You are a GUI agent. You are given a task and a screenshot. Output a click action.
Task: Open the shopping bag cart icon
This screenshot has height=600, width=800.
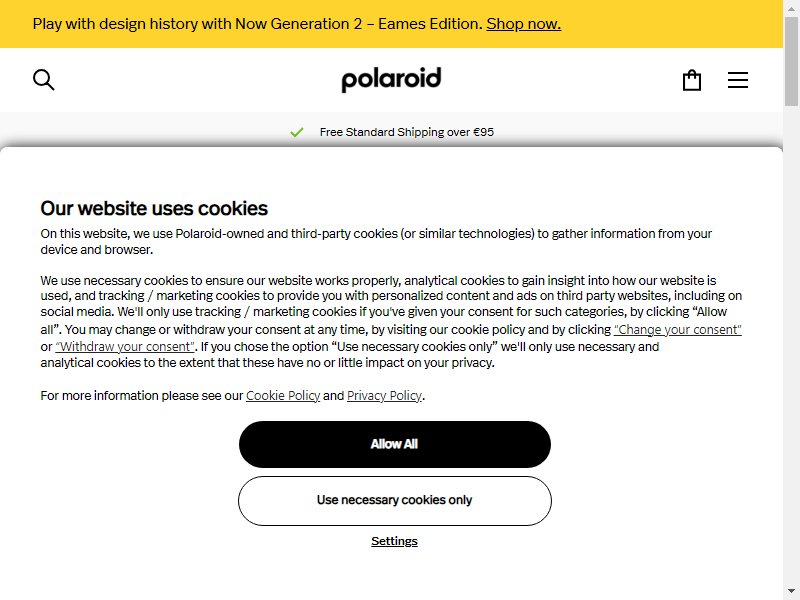tap(692, 80)
